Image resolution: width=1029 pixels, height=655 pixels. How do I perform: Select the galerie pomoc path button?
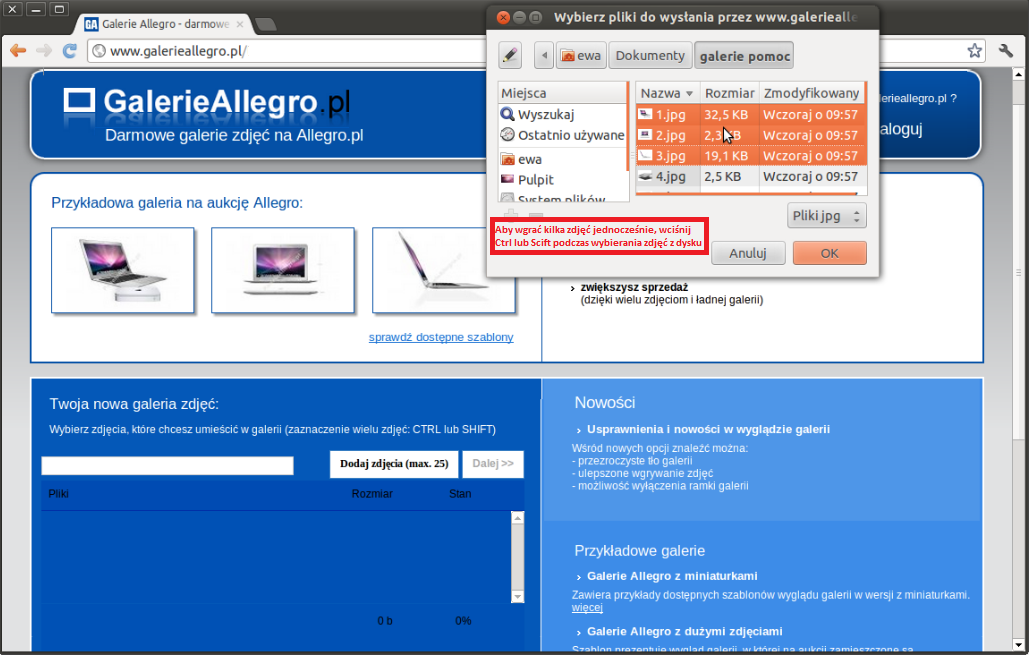[x=744, y=56]
